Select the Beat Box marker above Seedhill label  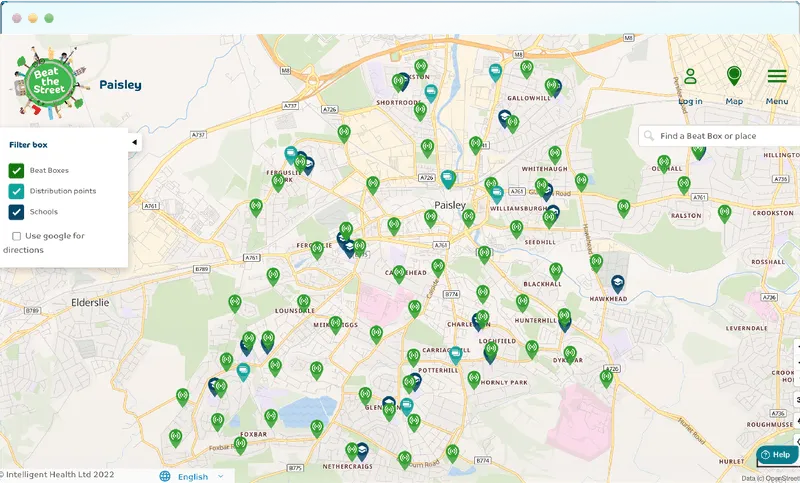pyautogui.click(x=516, y=228)
